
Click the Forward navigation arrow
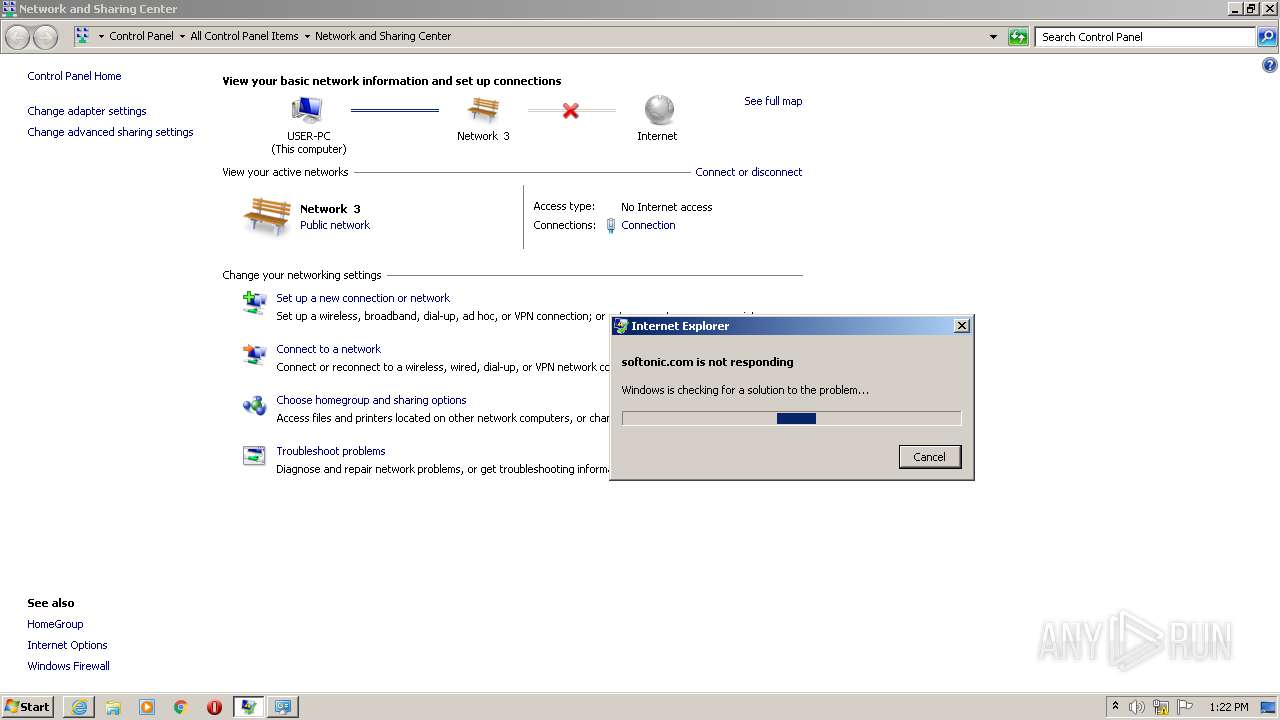[x=46, y=37]
